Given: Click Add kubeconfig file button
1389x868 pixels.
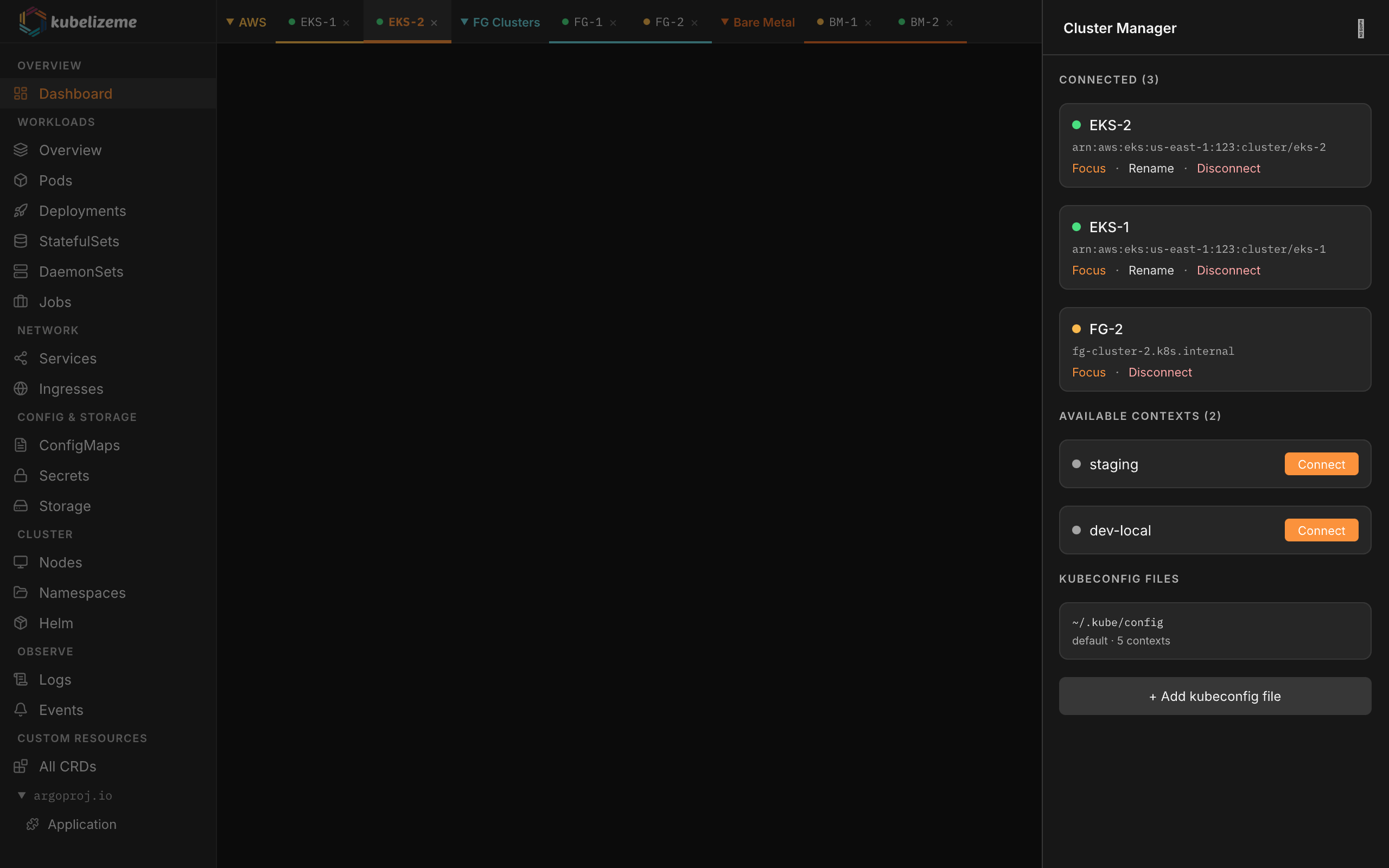Looking at the screenshot, I should (1214, 696).
